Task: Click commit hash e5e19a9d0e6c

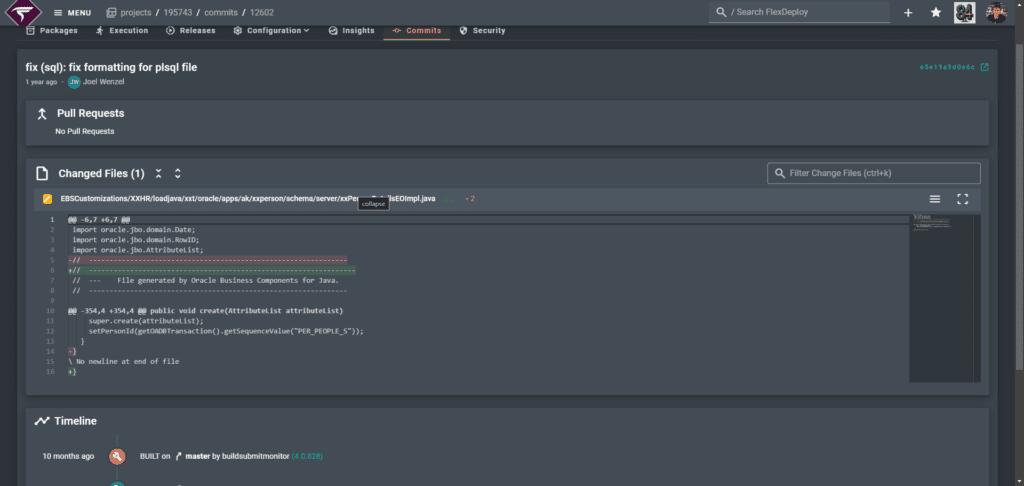Action: (x=947, y=67)
